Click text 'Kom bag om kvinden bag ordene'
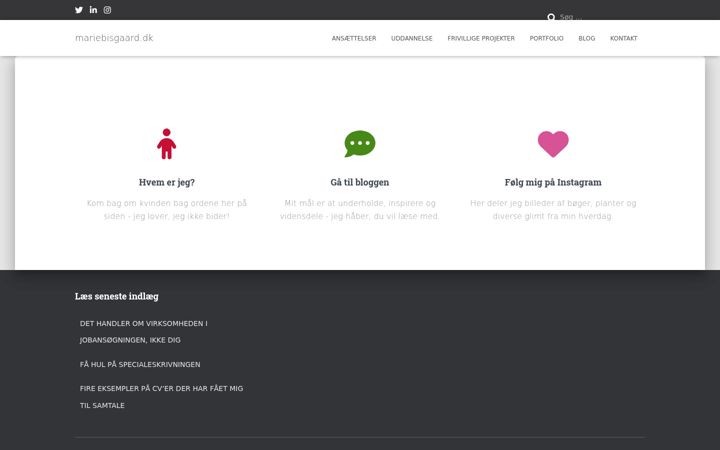Image resolution: width=720 pixels, height=450 pixels. (167, 209)
